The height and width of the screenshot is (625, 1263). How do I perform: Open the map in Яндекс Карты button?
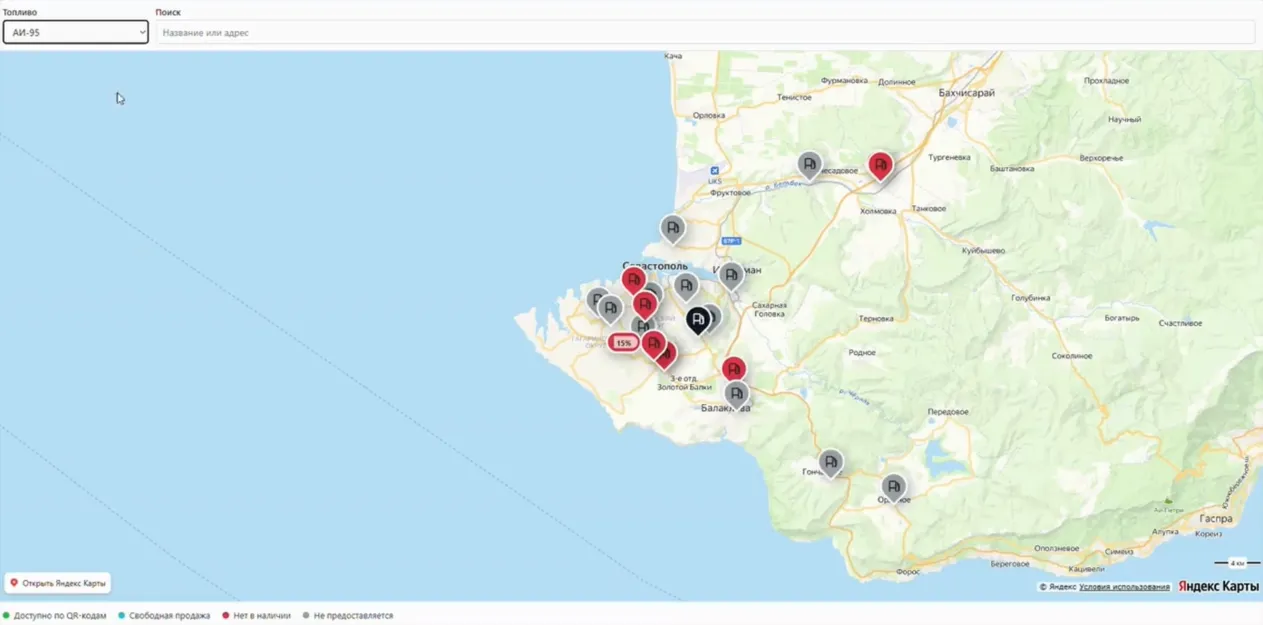coord(57,583)
